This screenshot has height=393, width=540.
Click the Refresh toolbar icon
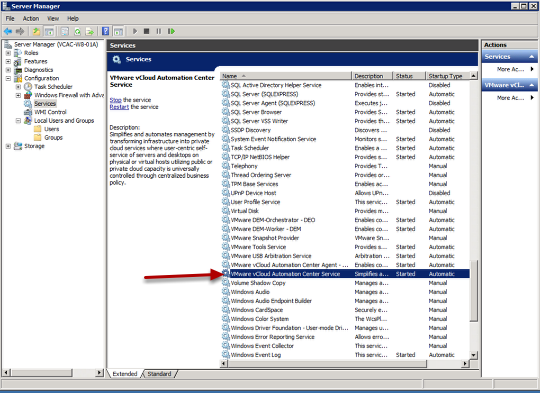point(77,31)
